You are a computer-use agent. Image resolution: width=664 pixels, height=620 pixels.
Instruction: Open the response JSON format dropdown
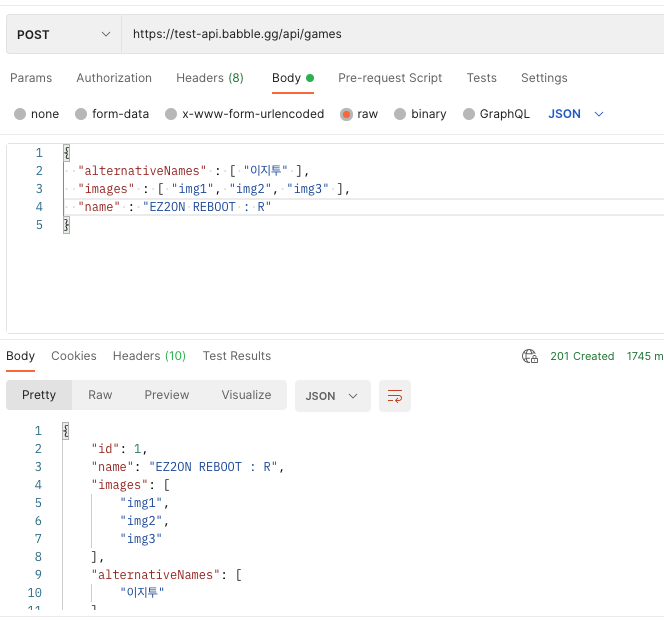pyautogui.click(x=332, y=396)
